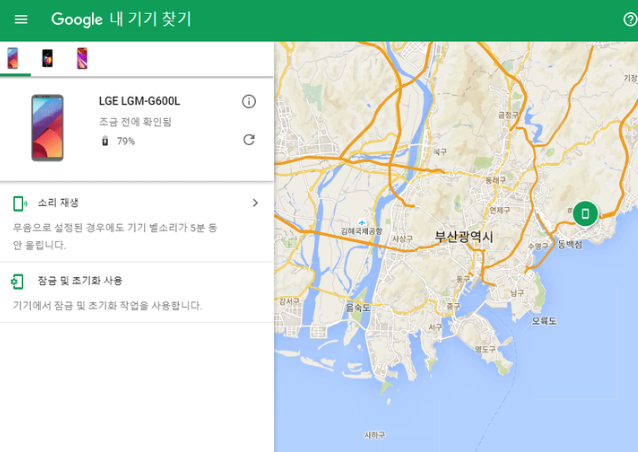
Task: Click the 을숙도 label on the map
Action: pos(358,308)
